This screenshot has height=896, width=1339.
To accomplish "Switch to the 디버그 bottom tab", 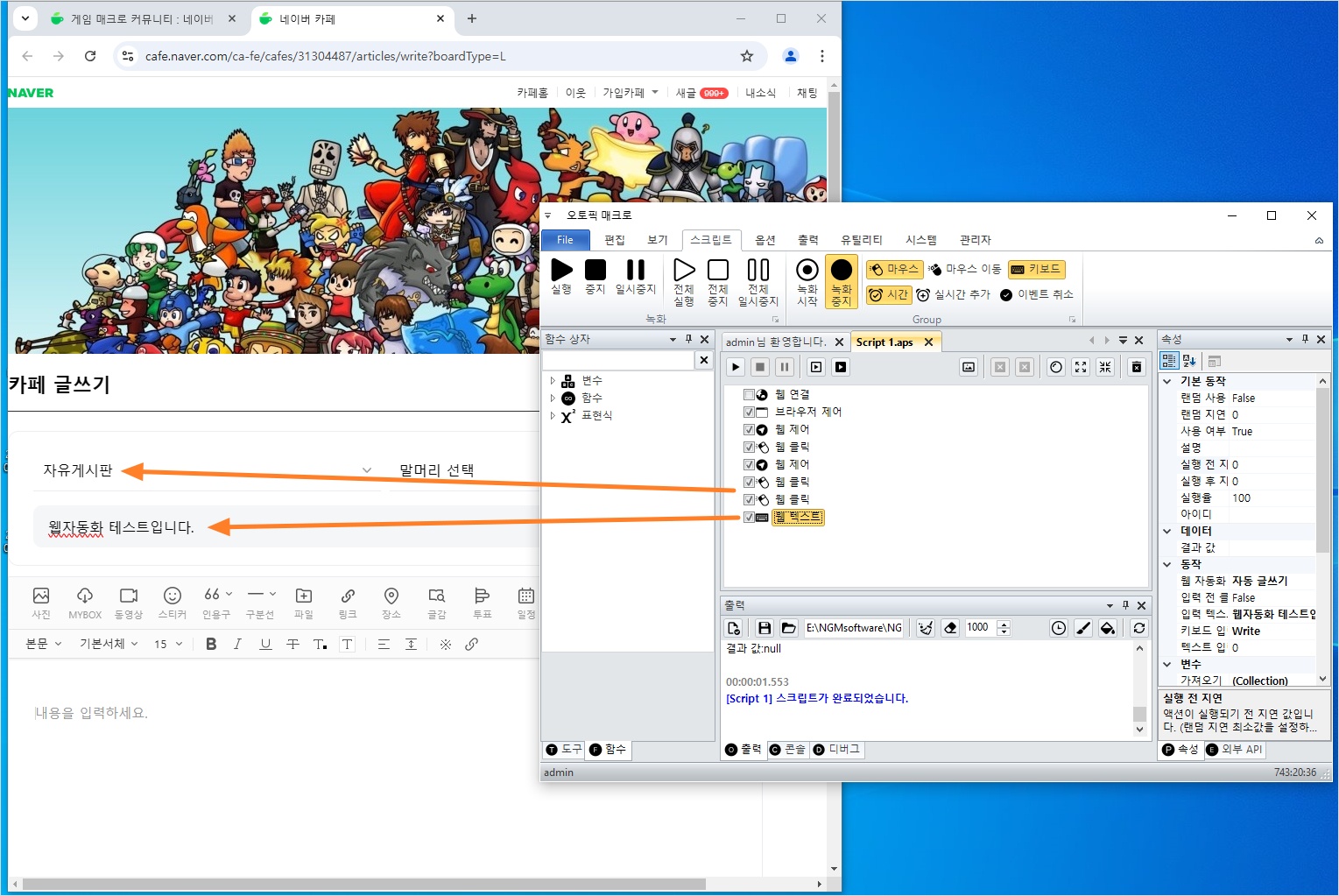I will (837, 750).
